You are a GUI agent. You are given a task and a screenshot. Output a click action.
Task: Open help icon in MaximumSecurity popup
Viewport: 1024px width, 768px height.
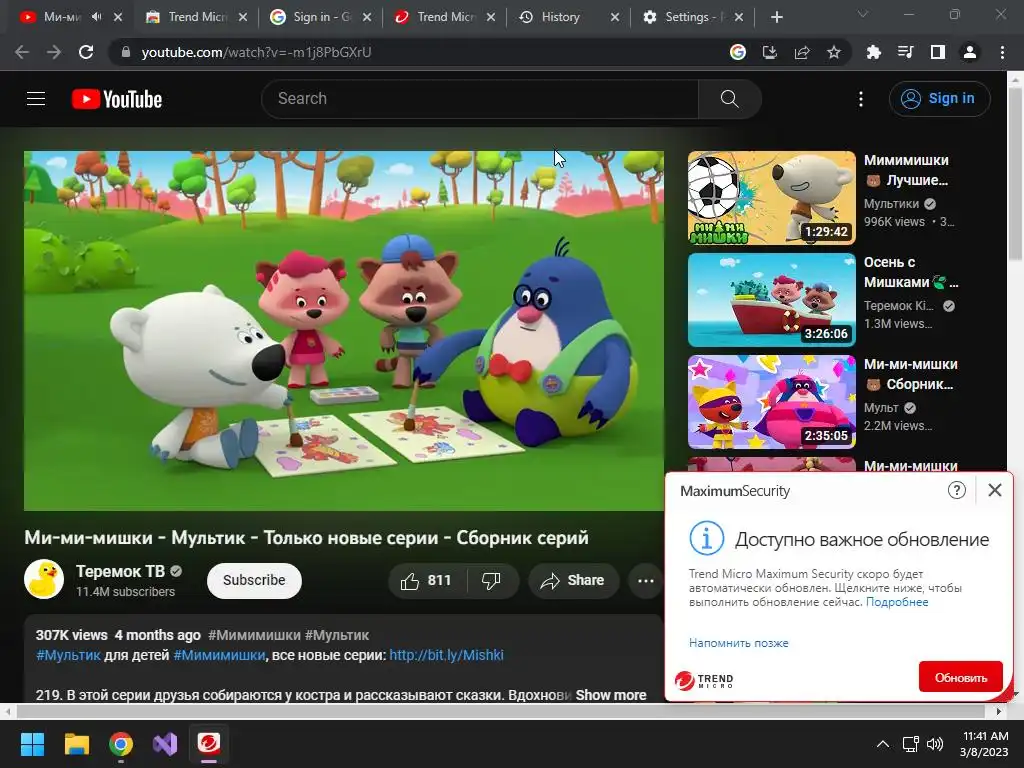click(957, 490)
